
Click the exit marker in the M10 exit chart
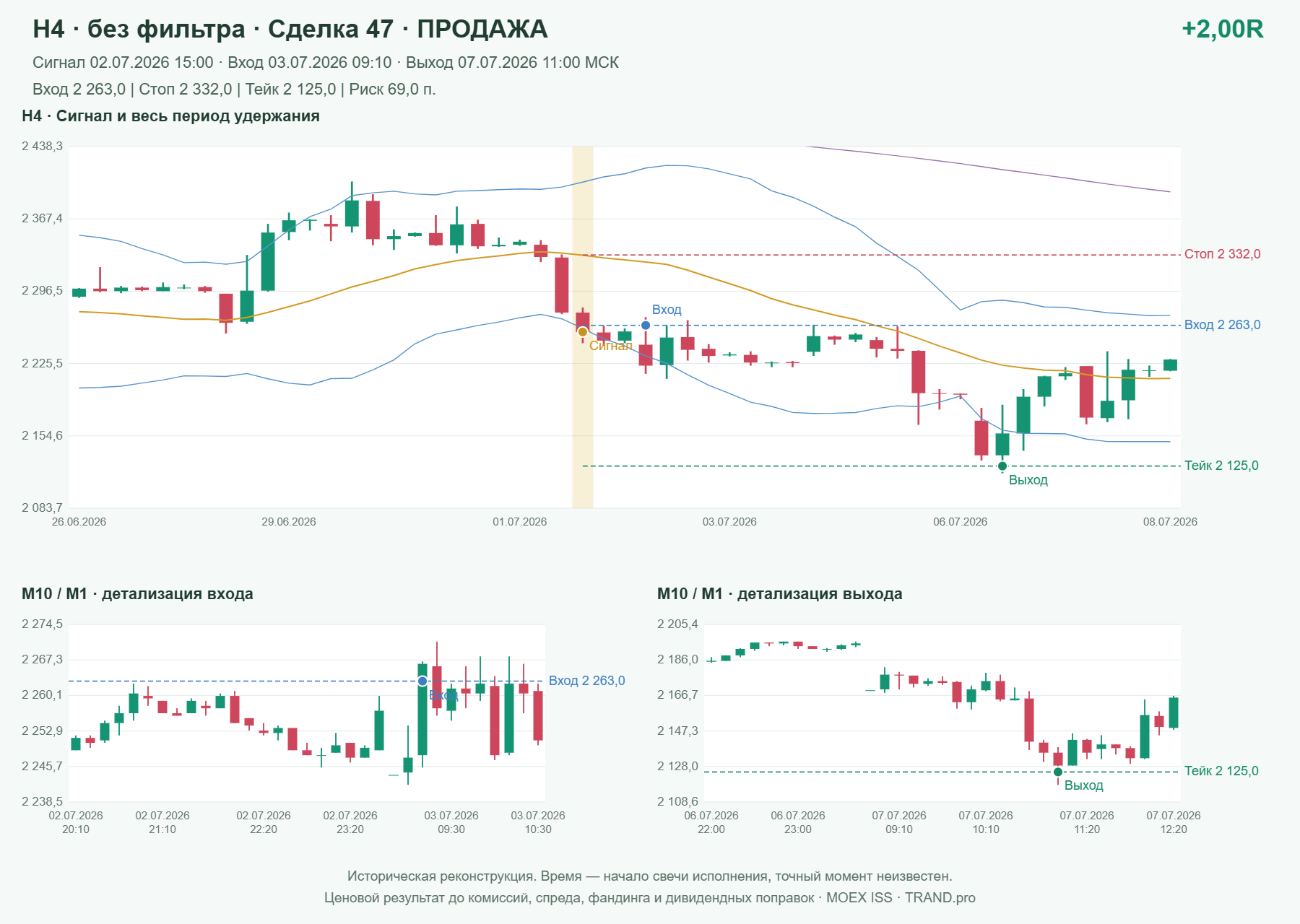(x=1058, y=772)
